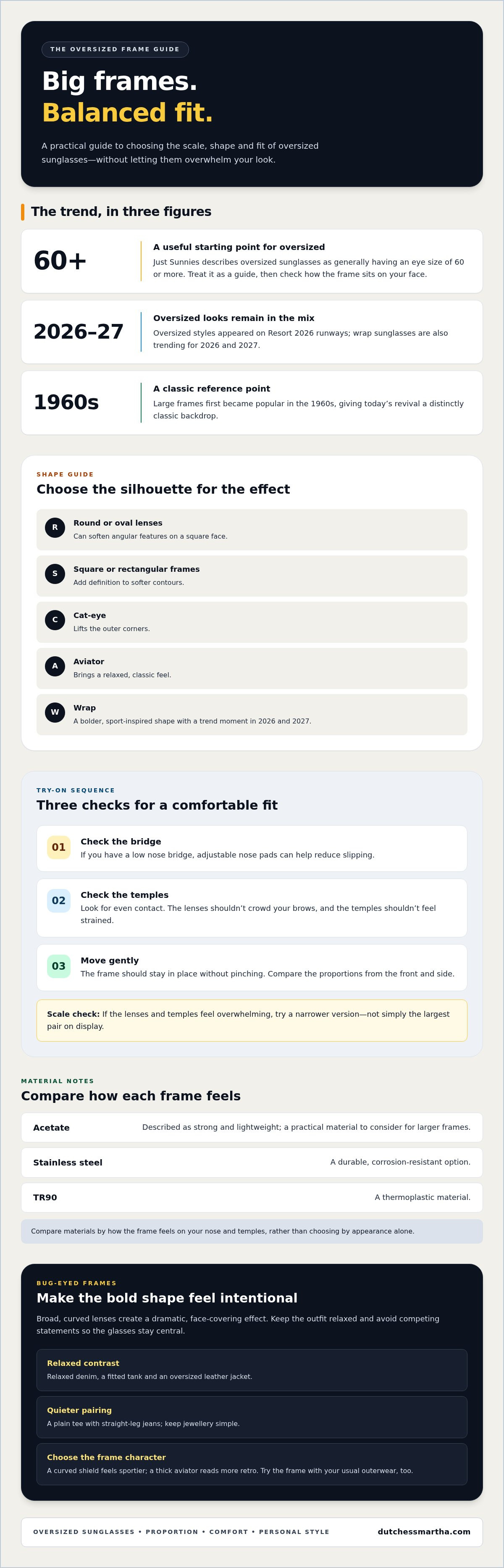Image resolution: width=504 pixels, height=1568 pixels.
Task: Select the Stainless steel material row
Action: pos(252,1163)
